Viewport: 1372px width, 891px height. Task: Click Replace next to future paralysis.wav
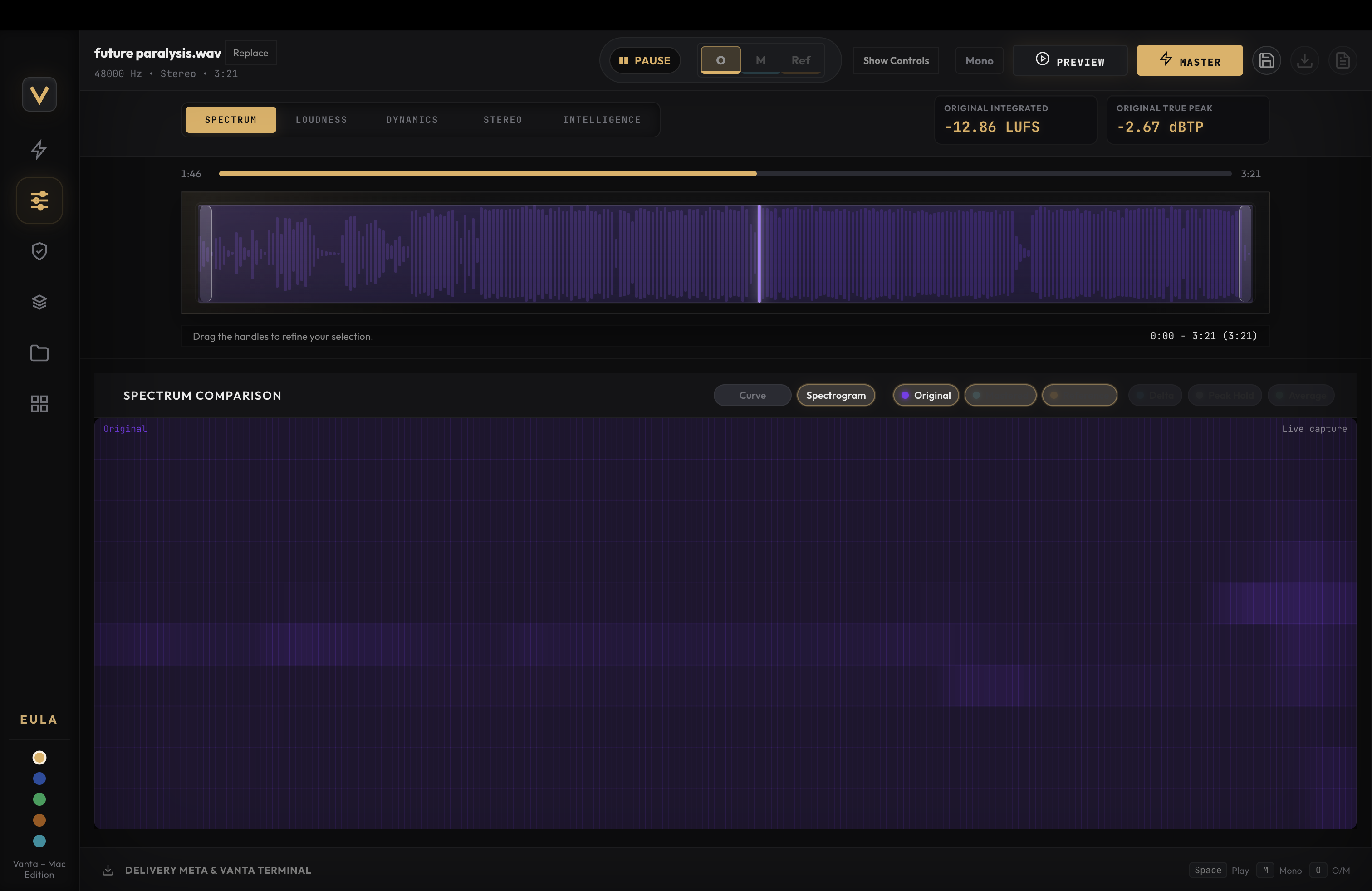[x=251, y=53]
